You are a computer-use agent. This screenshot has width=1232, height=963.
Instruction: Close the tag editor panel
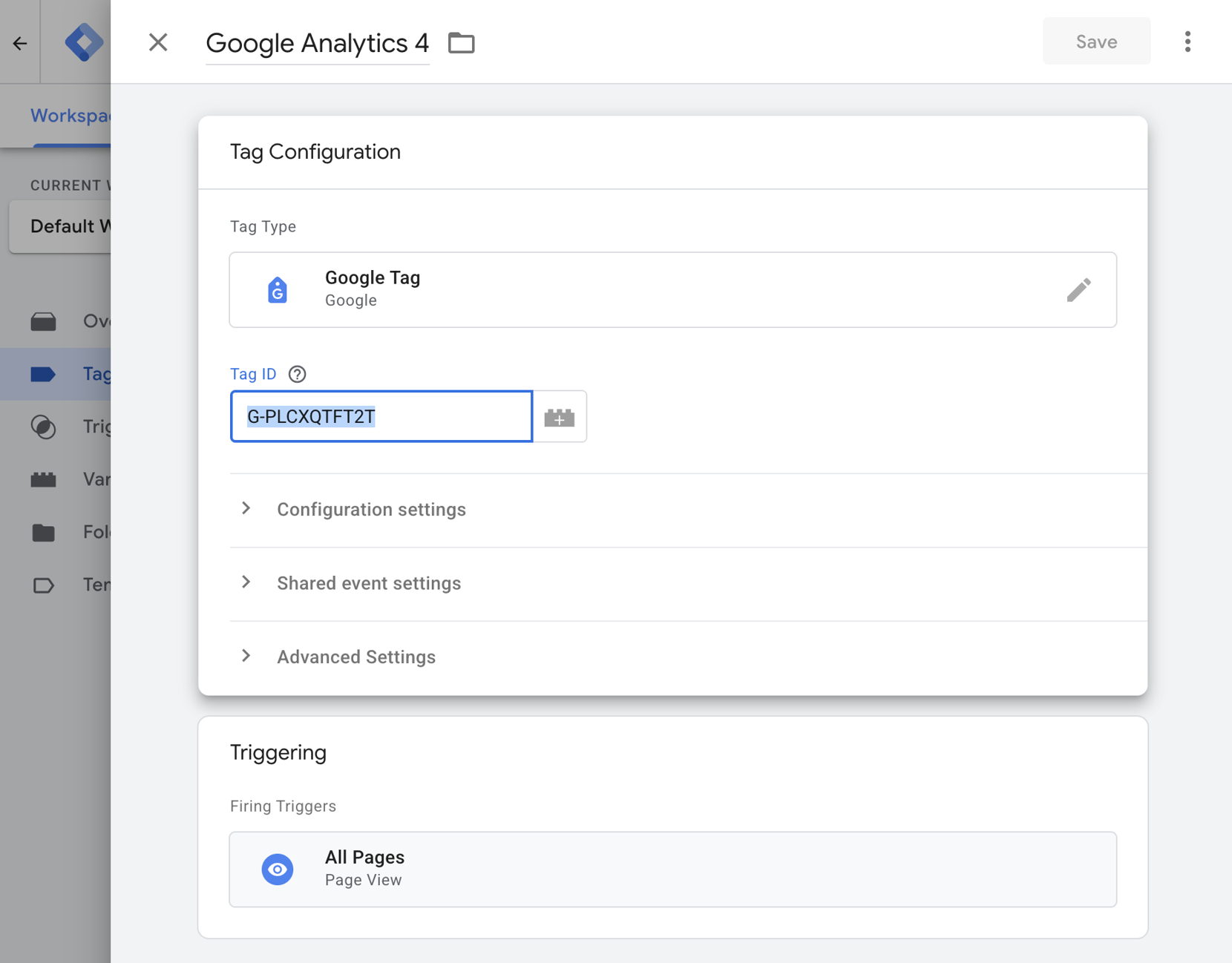[x=158, y=42]
